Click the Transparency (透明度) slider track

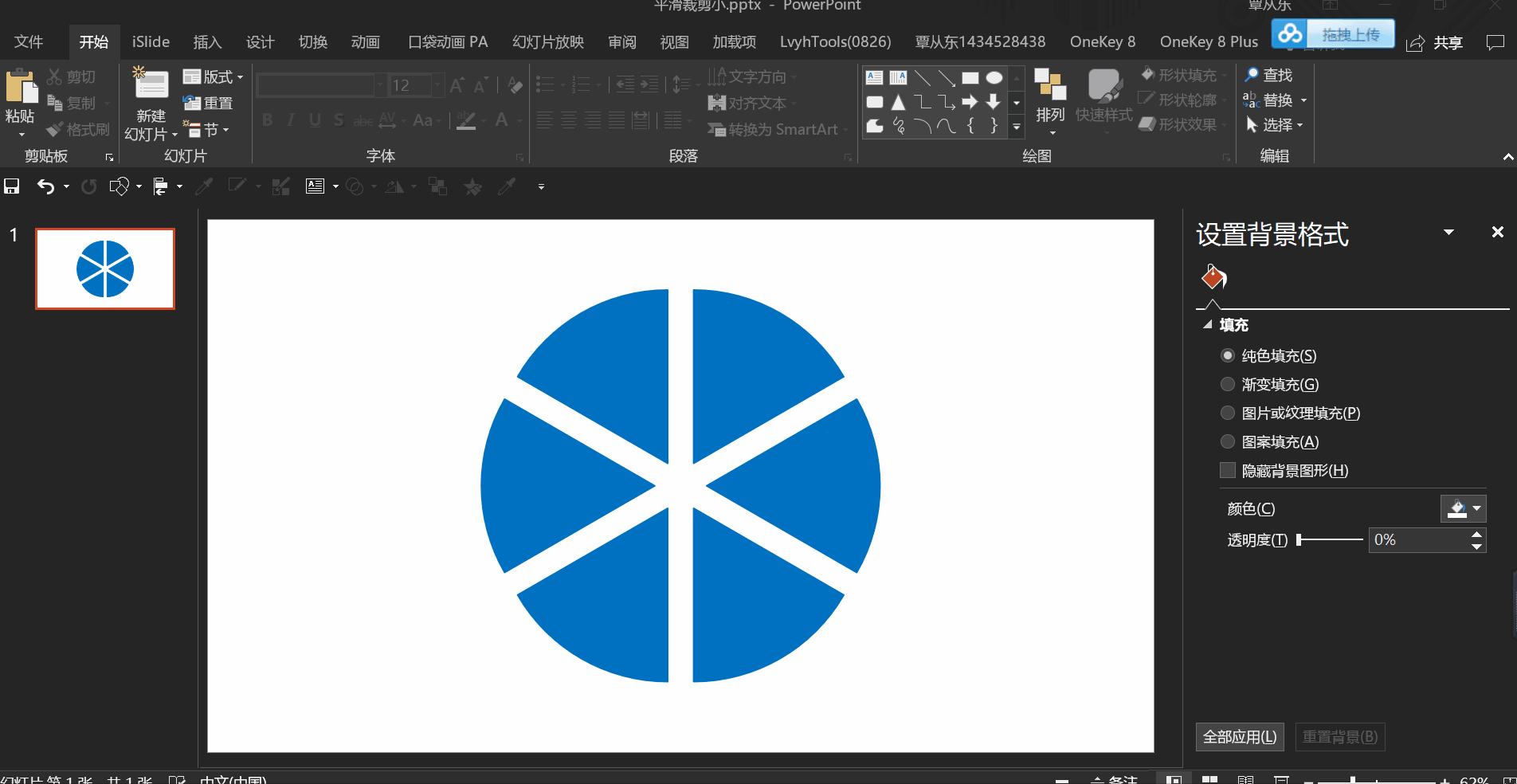point(1331,540)
